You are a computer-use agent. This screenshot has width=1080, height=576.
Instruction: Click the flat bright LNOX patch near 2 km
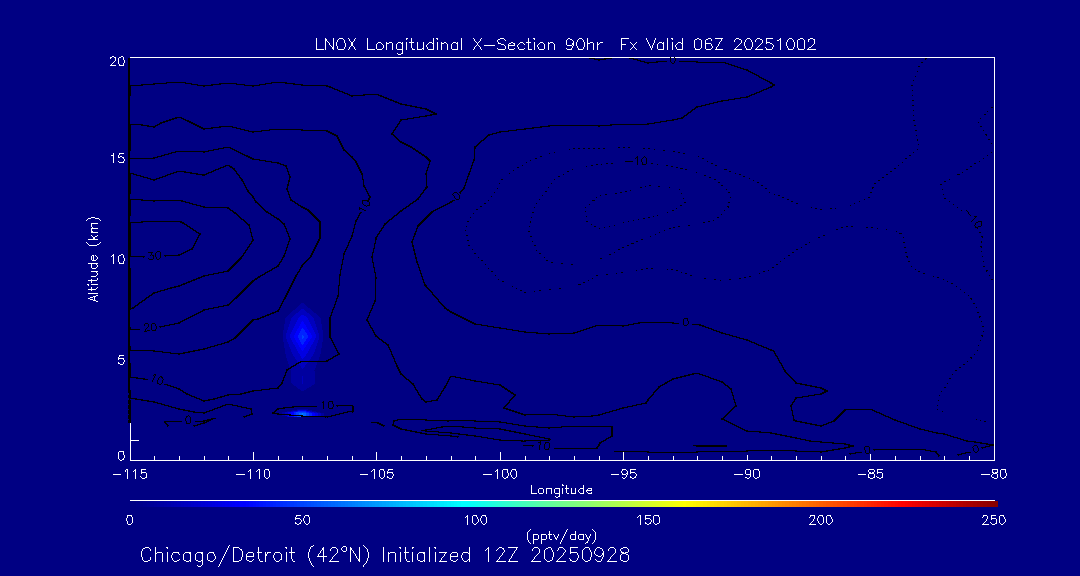coord(301,413)
